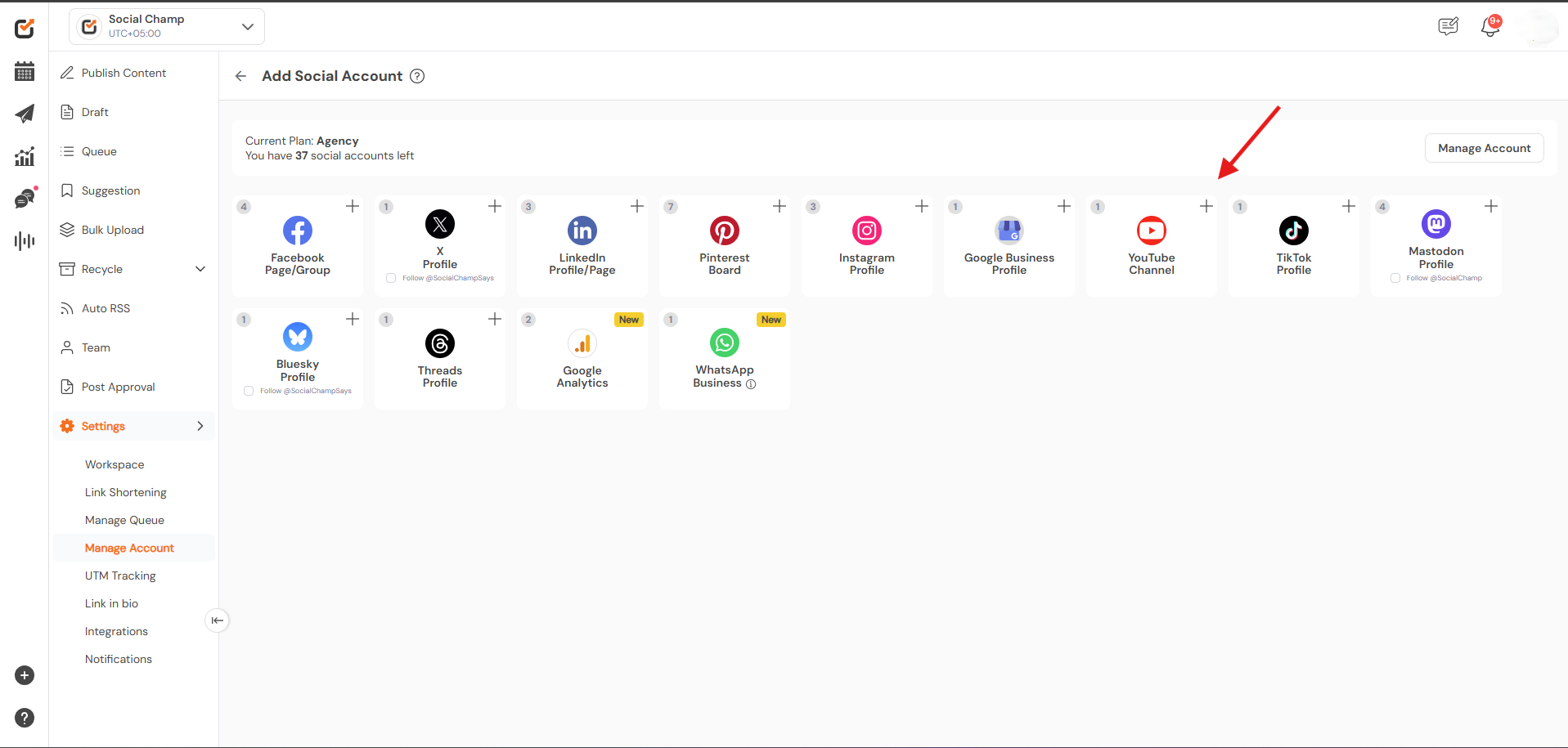Viewport: 1568px width, 748px height.
Task: Open Notifications settings link
Action: [119, 659]
